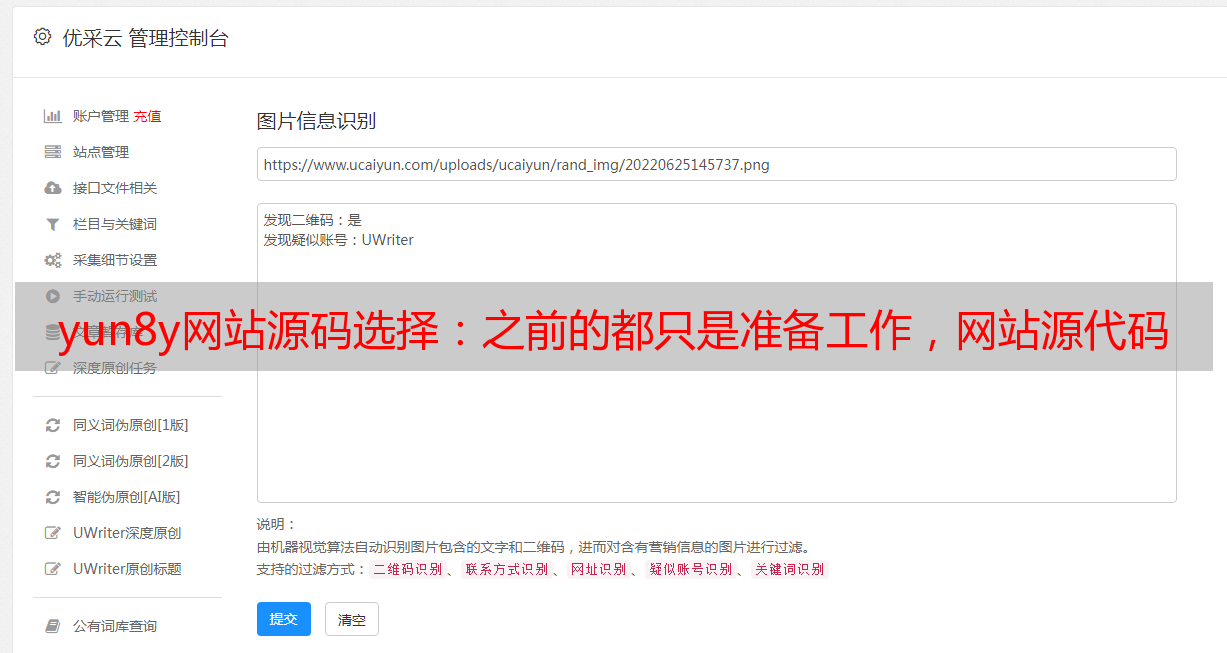Click the 疑似账号识别 tag
Image resolution: width=1227 pixels, height=653 pixels.
(x=690, y=569)
